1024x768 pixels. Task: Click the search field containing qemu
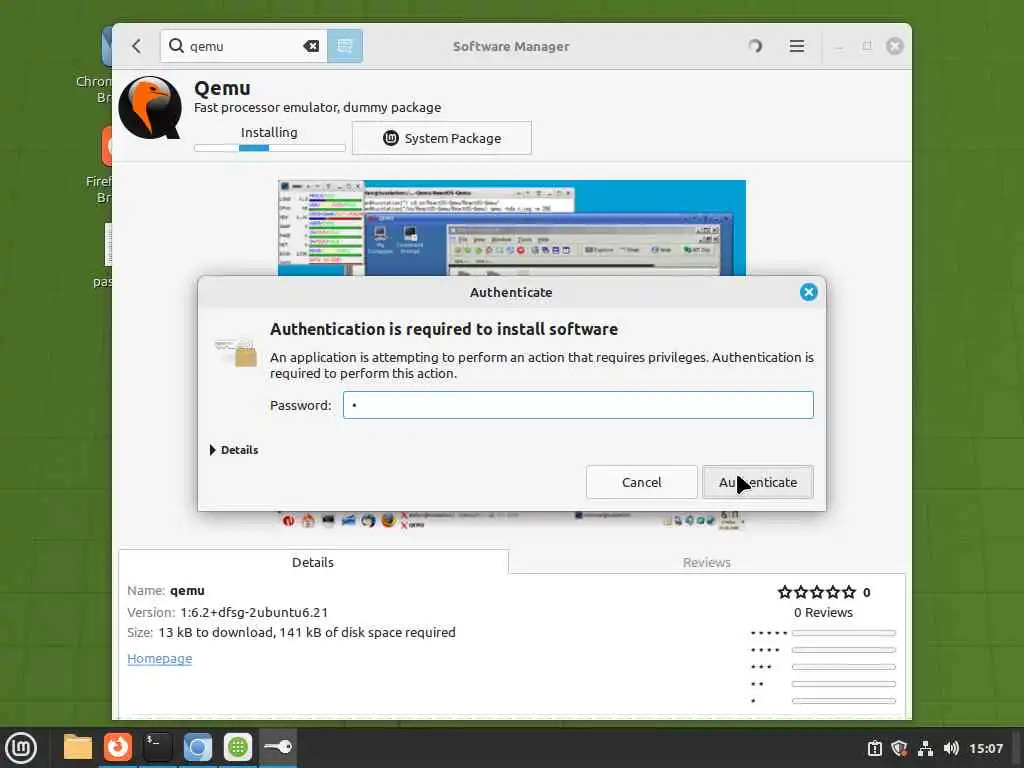click(x=245, y=46)
